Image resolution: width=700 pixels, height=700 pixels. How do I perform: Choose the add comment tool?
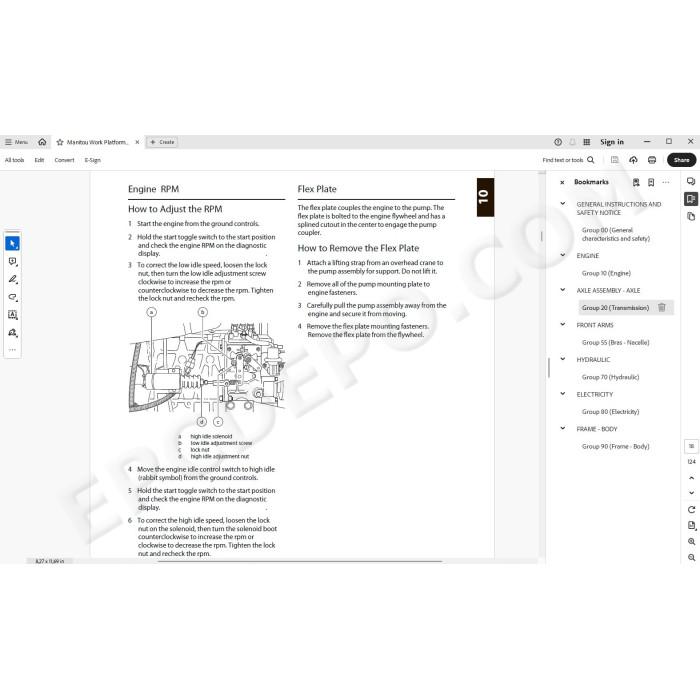12,261
